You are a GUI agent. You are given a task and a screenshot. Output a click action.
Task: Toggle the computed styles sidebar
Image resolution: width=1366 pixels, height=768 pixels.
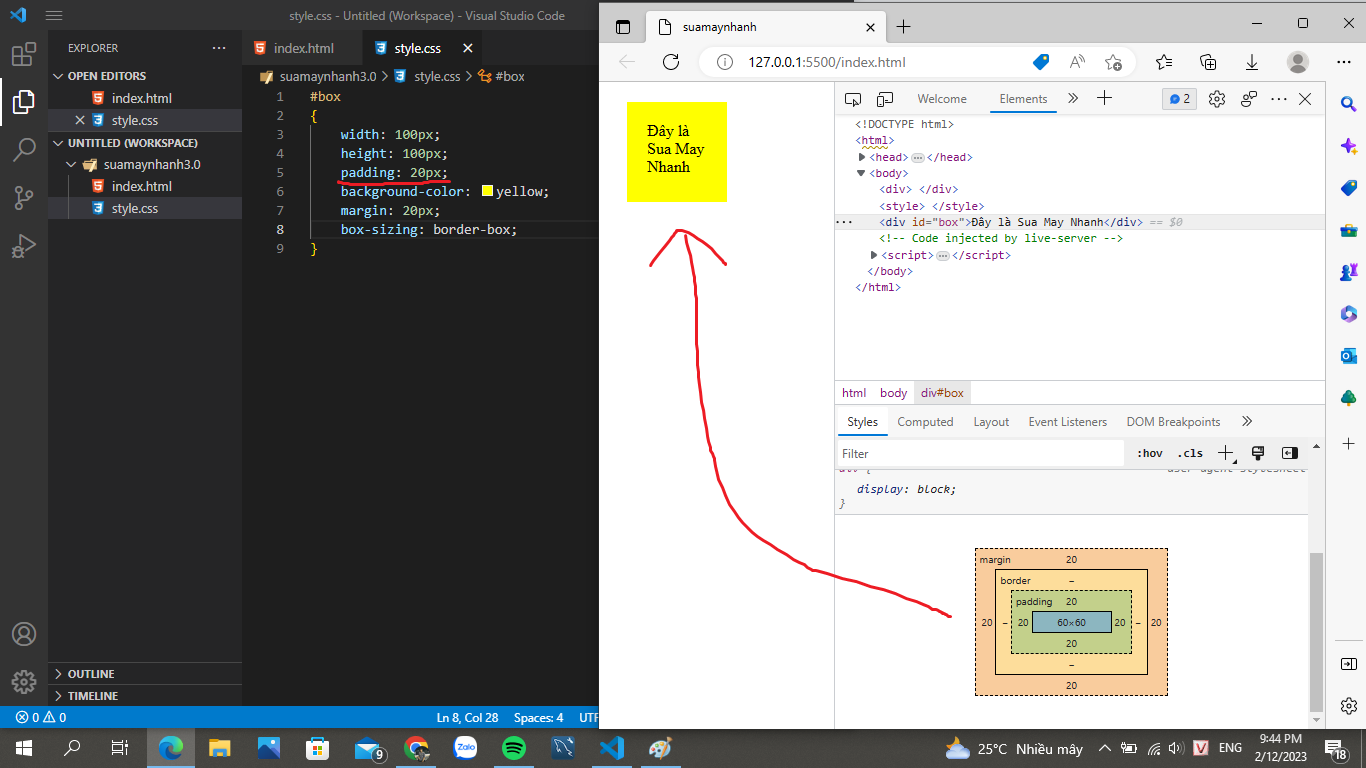(1290, 453)
